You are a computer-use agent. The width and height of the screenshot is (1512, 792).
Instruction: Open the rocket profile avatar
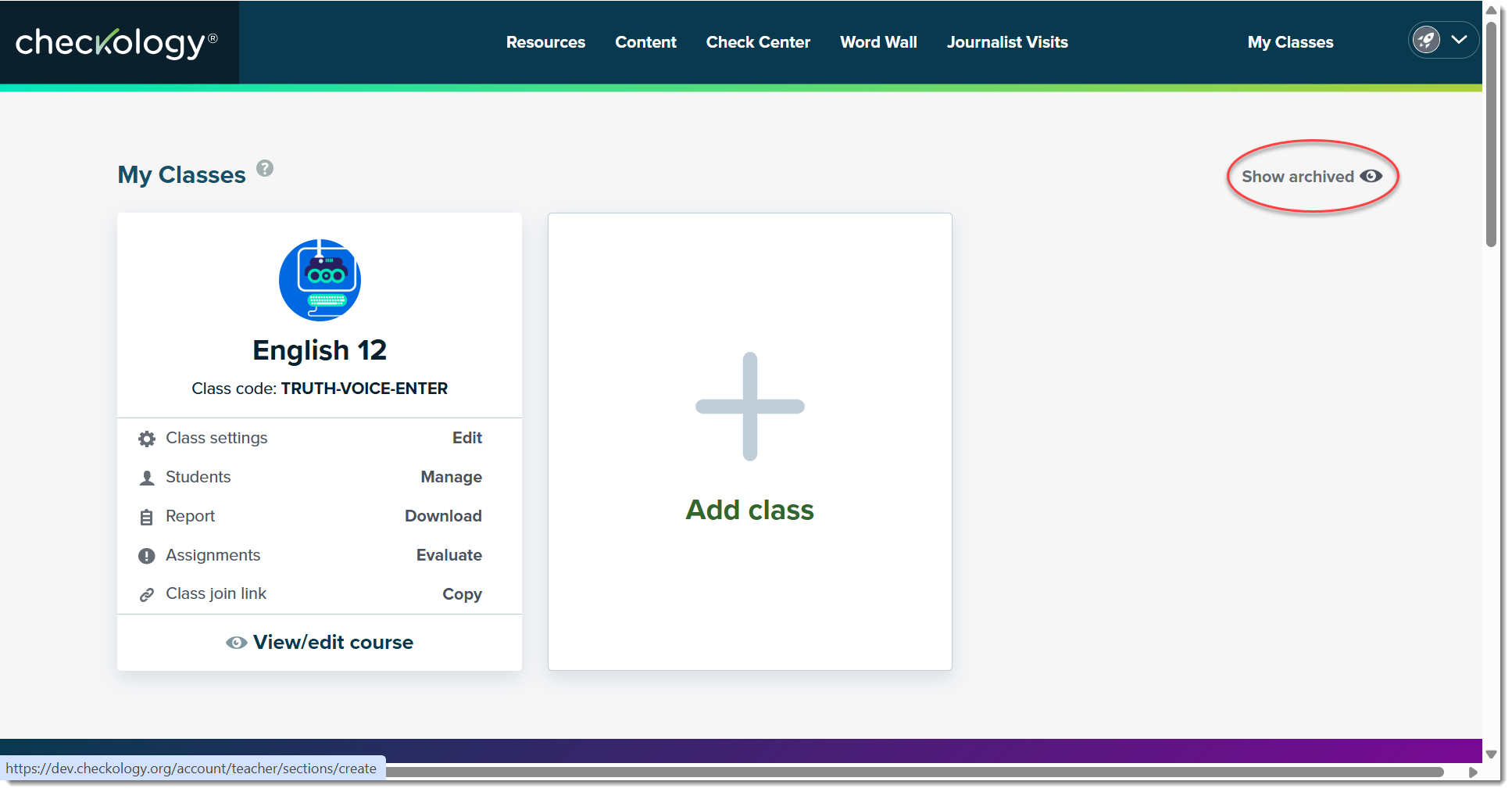(x=1427, y=40)
